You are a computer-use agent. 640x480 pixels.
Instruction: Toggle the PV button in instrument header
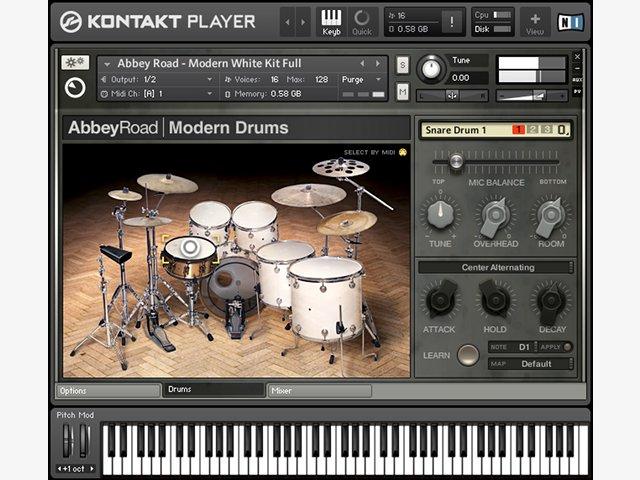[577, 91]
